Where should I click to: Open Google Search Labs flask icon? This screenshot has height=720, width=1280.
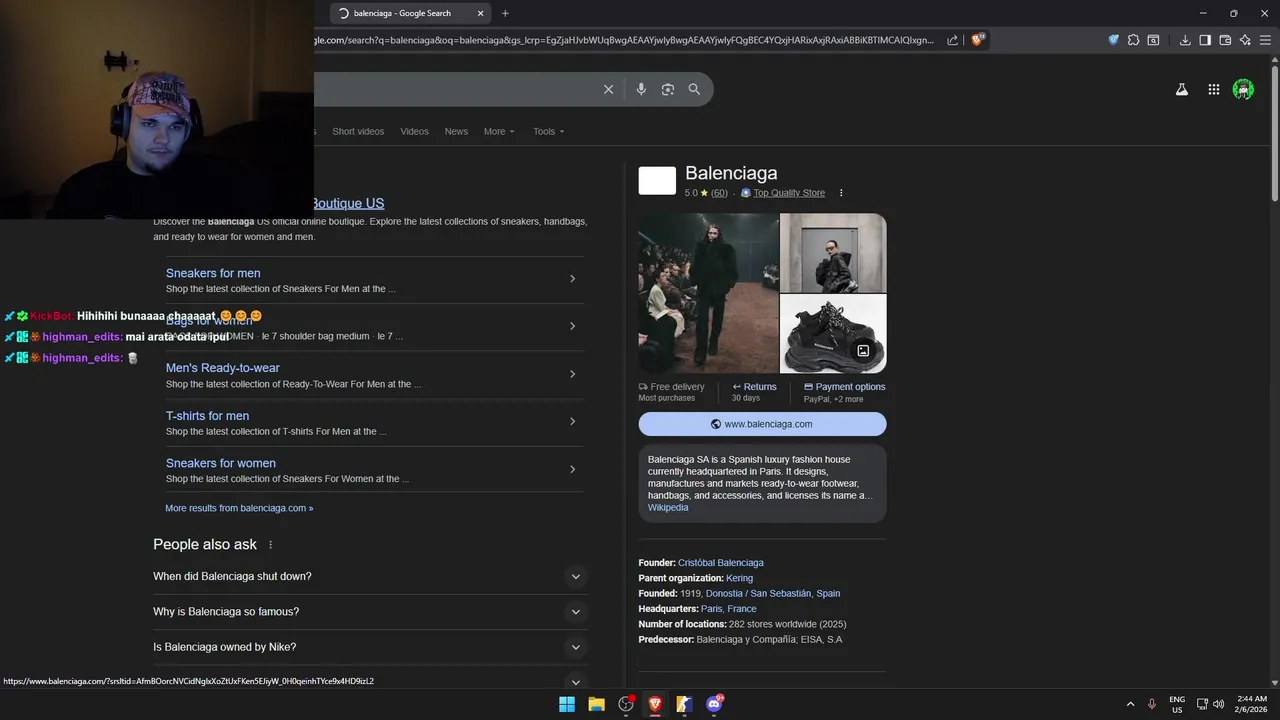[1181, 89]
